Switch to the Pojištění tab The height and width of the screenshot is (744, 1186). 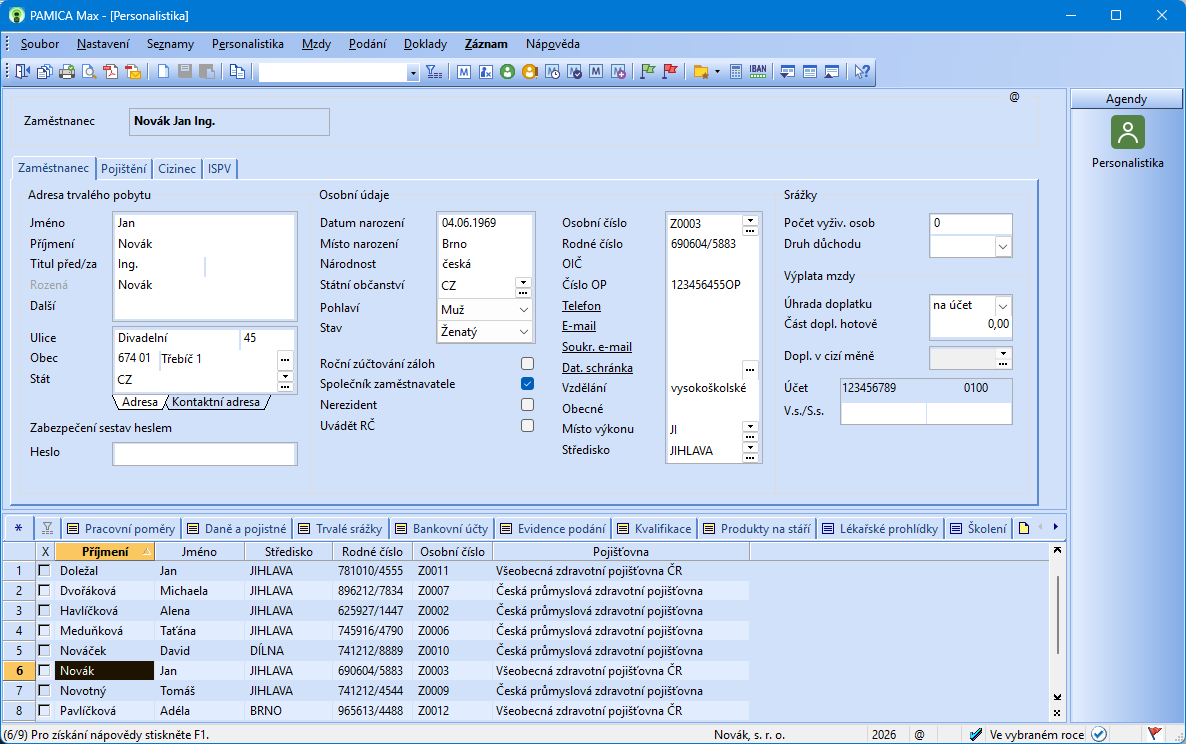click(x=124, y=169)
